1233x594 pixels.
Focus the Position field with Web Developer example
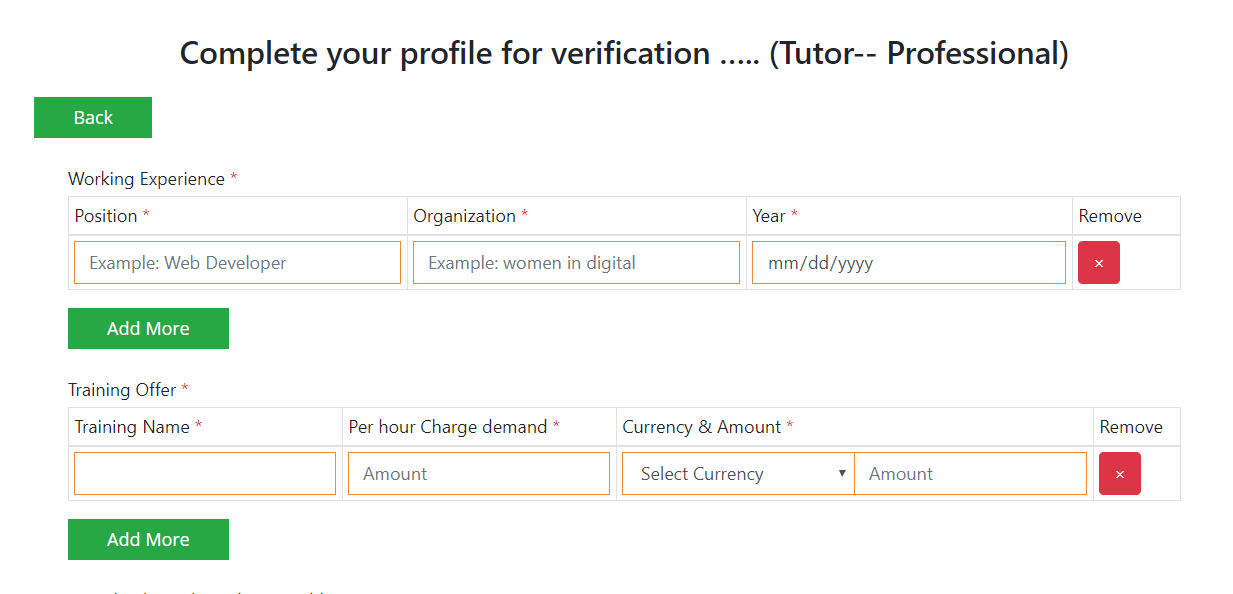tap(237, 263)
